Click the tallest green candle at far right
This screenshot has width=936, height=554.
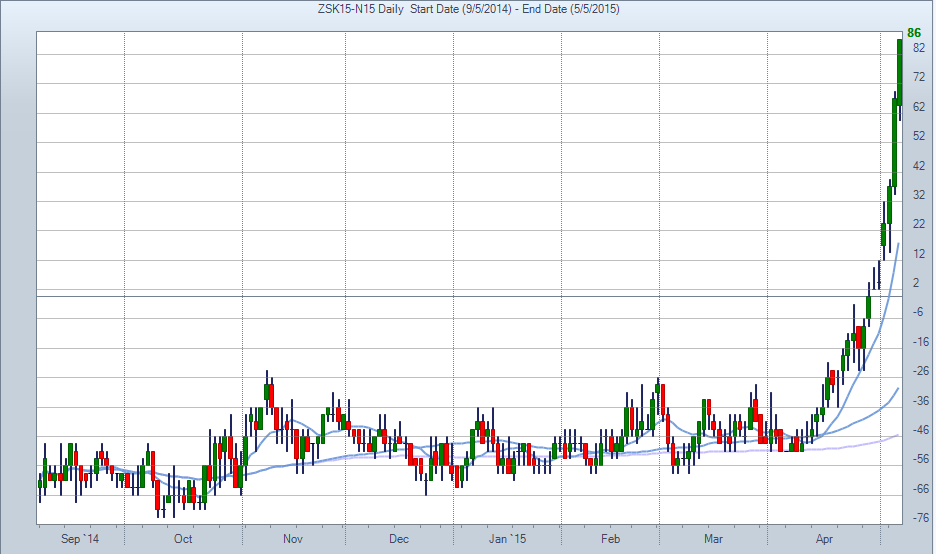[x=900, y=72]
